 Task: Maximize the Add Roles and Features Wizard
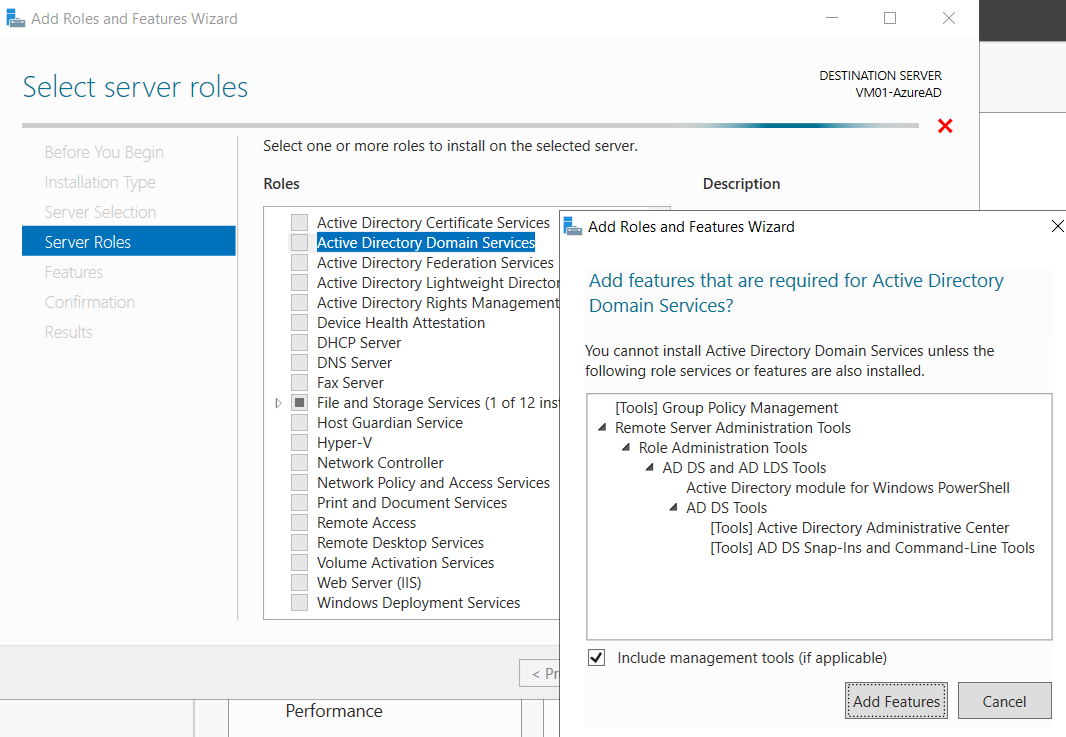pyautogui.click(x=889, y=18)
